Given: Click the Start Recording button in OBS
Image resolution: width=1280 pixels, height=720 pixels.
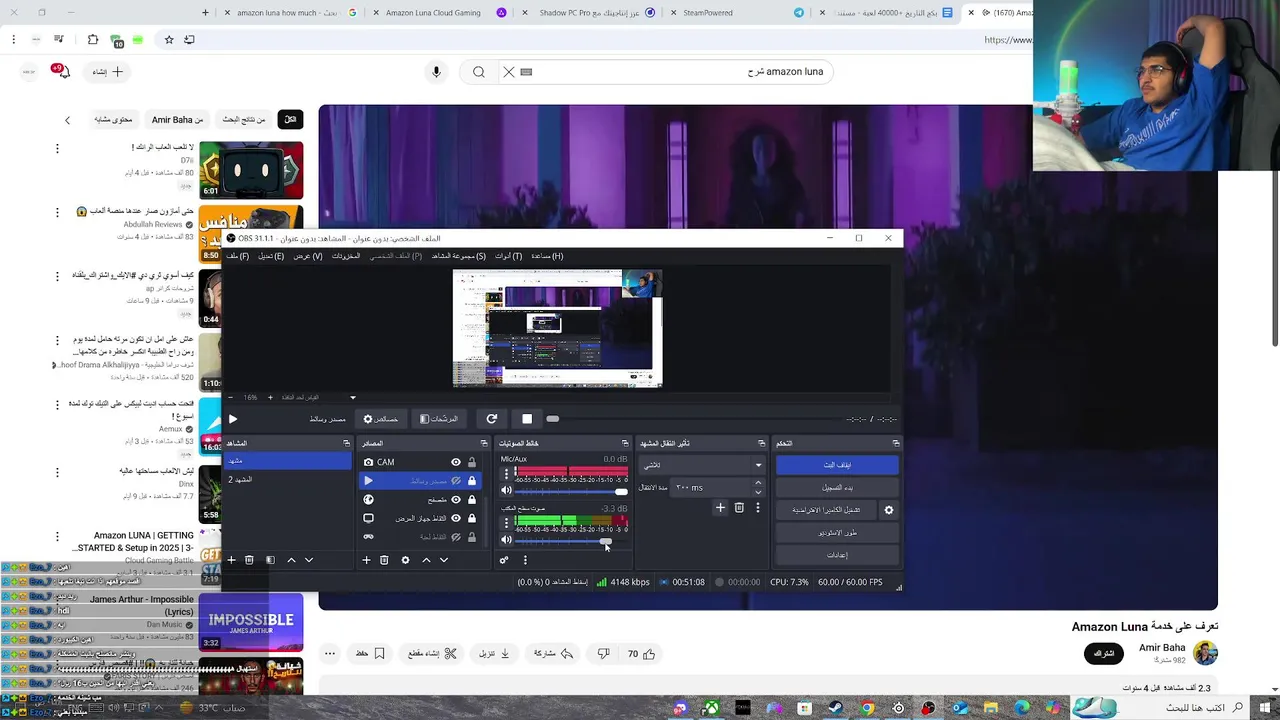Looking at the screenshot, I should click(837, 487).
